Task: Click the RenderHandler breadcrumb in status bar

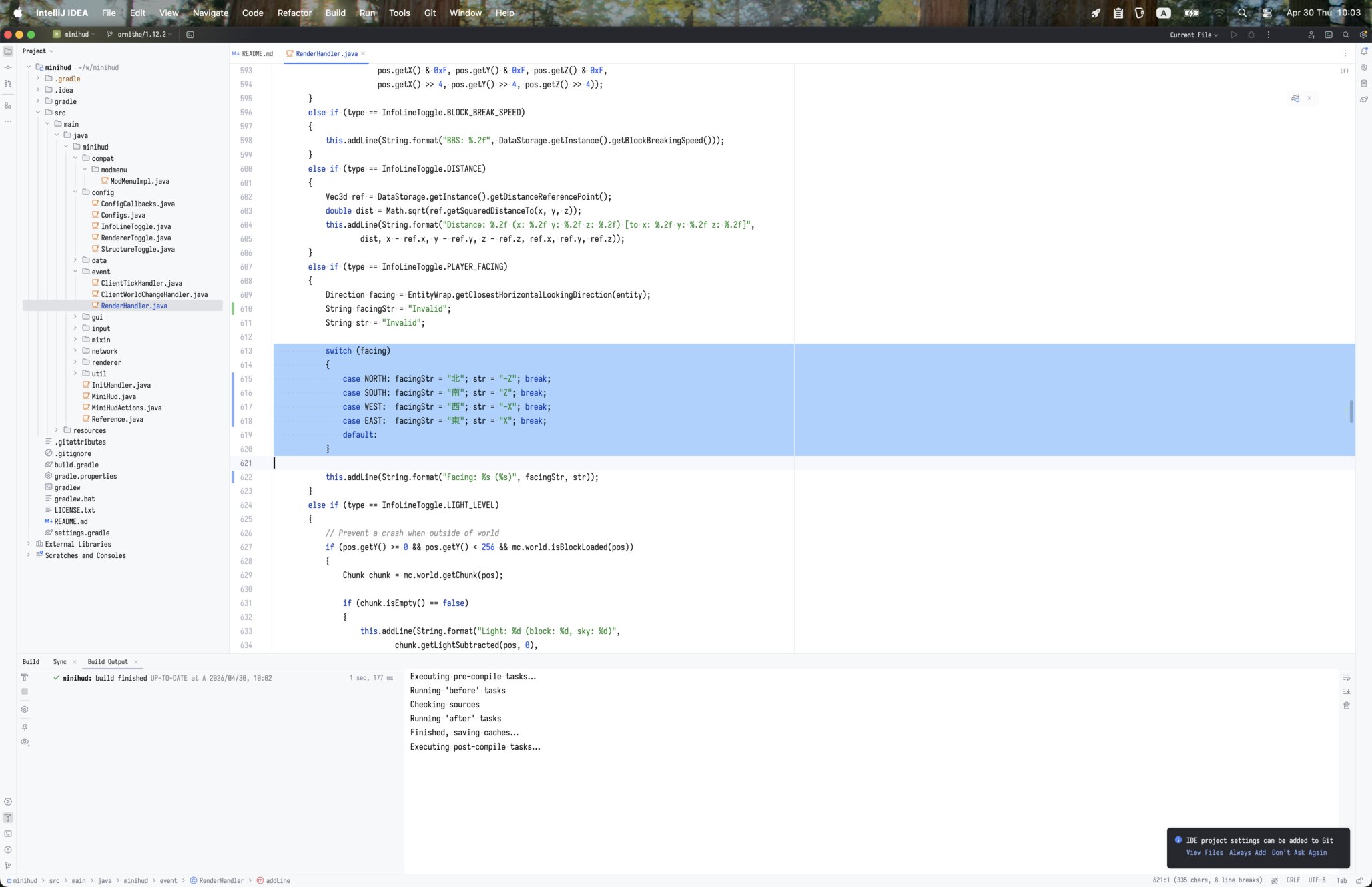Action: pyautogui.click(x=217, y=880)
